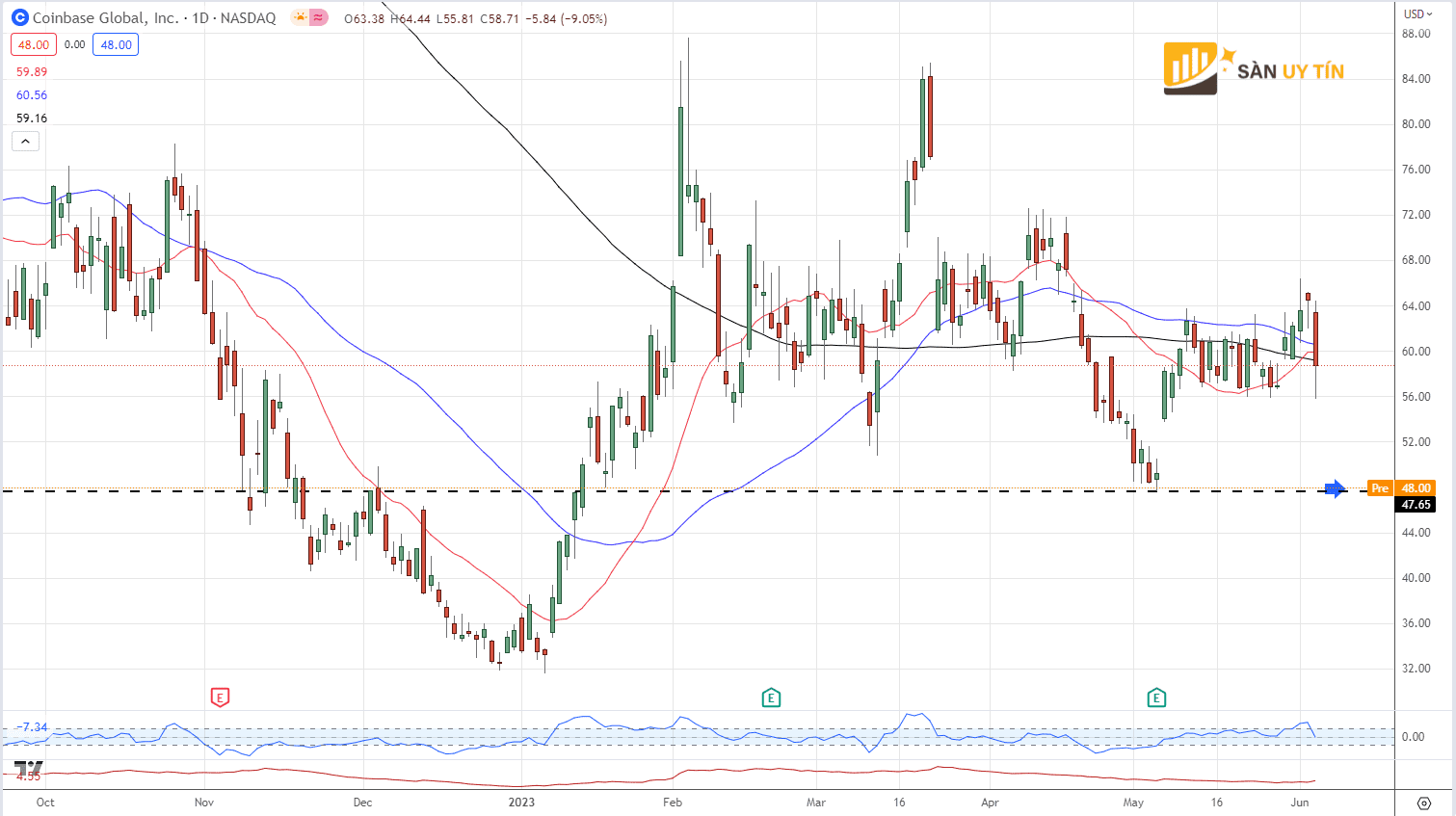This screenshot has height=816, width=1456.
Task: Click the 88.00 price axis label
Action: pyautogui.click(x=1416, y=34)
